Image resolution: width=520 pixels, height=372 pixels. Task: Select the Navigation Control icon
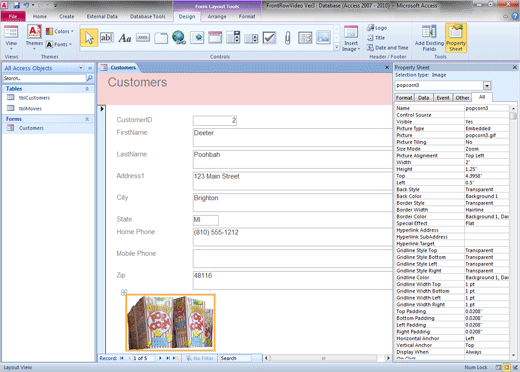click(215, 38)
